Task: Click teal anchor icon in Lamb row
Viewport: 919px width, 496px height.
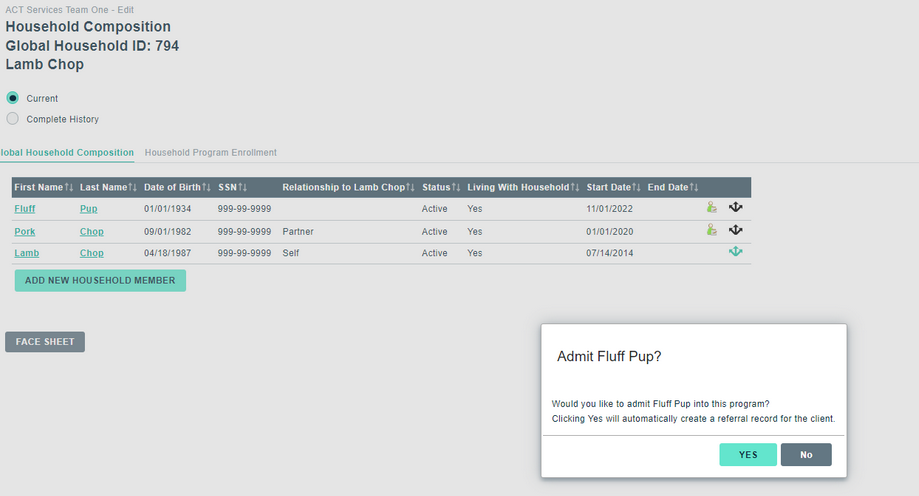Action: point(736,253)
